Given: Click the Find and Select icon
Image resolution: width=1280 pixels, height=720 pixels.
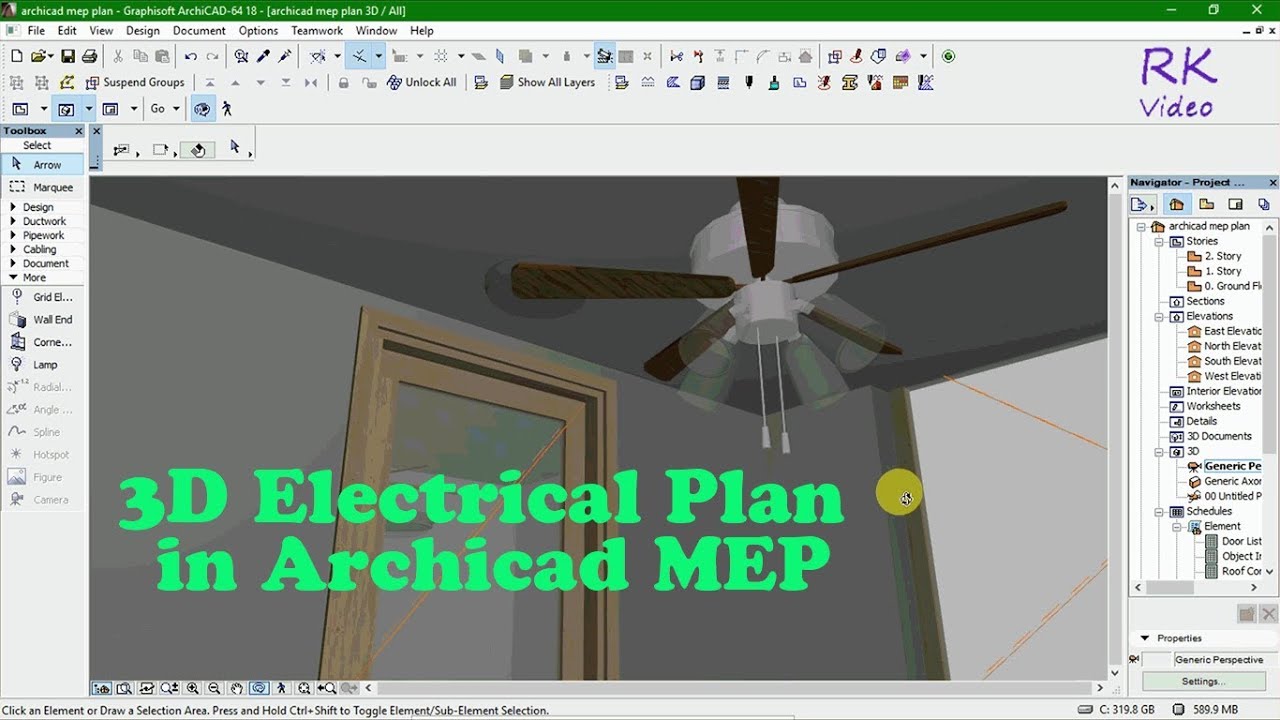Looking at the screenshot, I should pos(241,57).
